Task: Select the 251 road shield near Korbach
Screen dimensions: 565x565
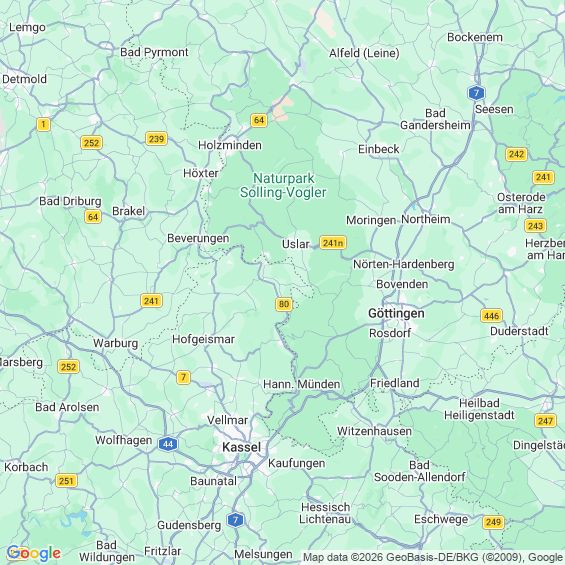Action: click(66, 481)
